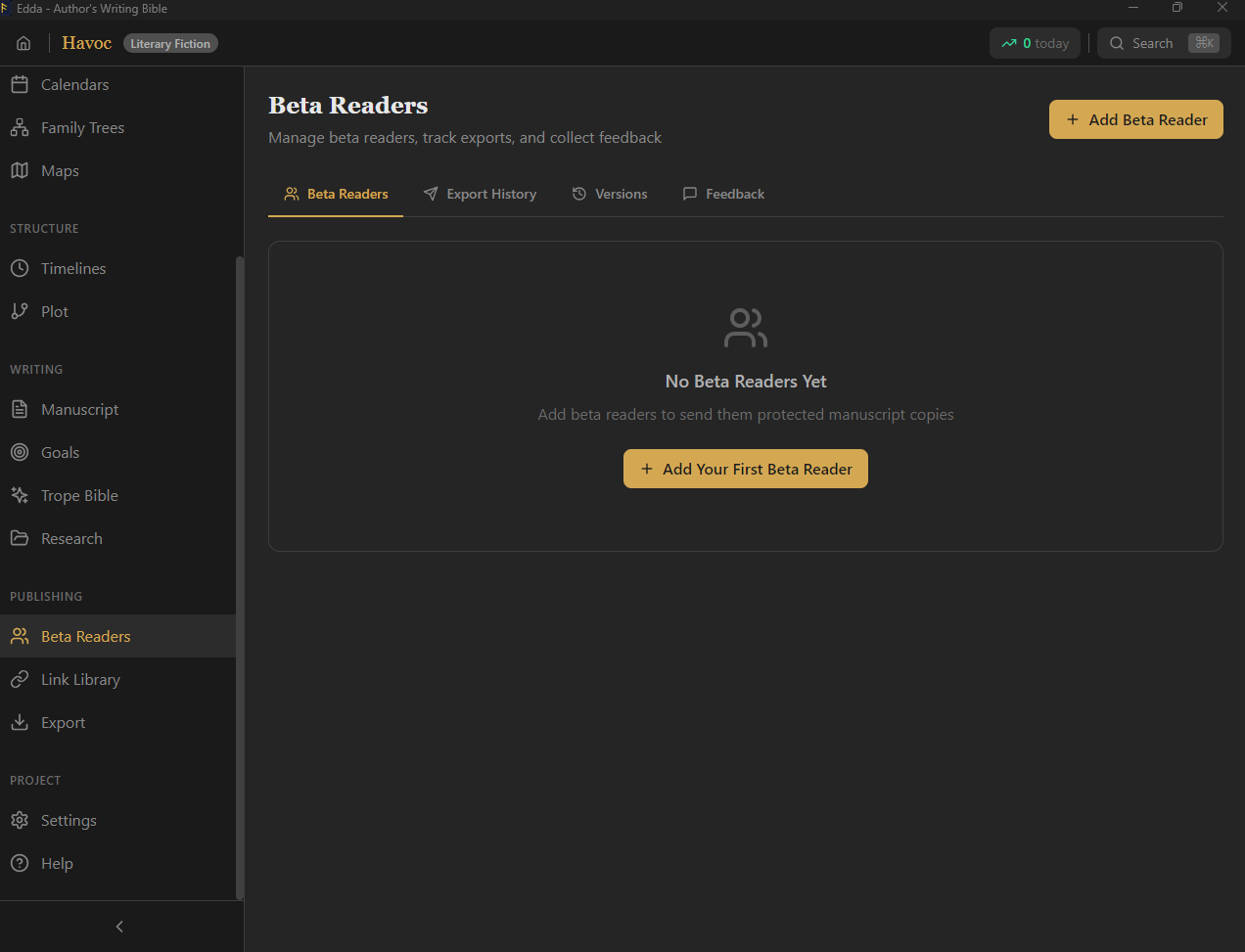Switch to Feedback tab
The image size is (1245, 952).
click(723, 195)
